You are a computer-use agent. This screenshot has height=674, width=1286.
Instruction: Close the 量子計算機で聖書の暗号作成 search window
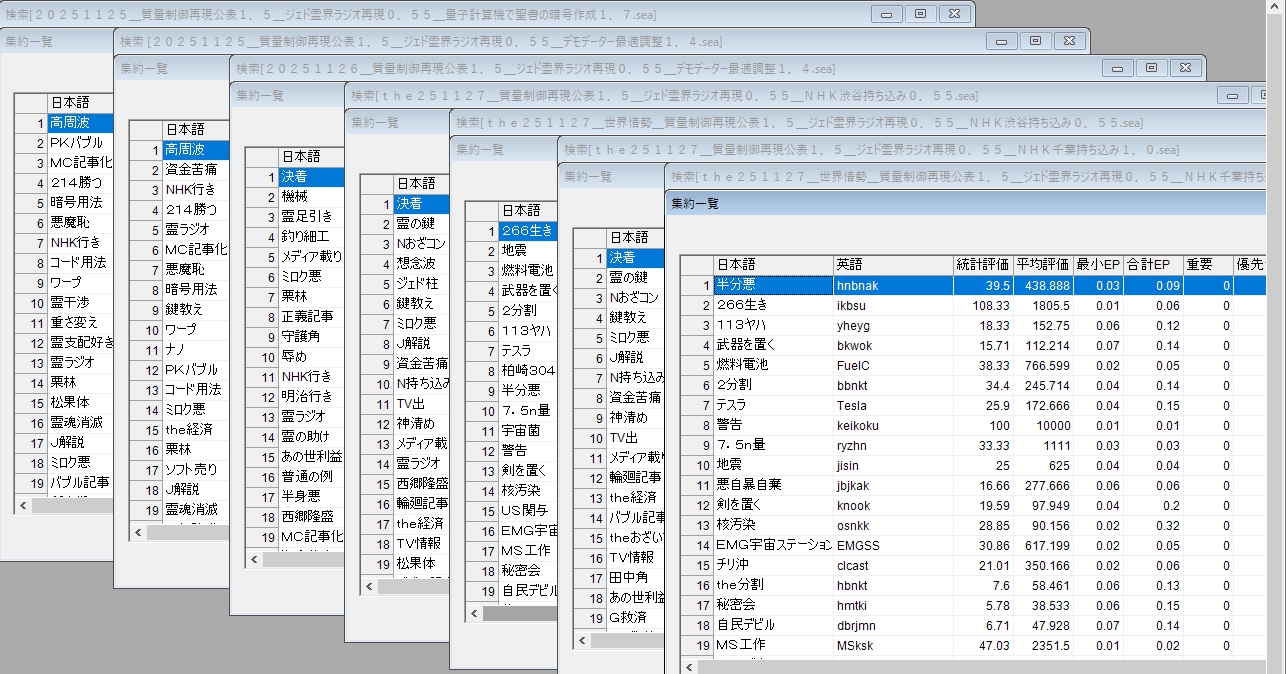tap(954, 14)
